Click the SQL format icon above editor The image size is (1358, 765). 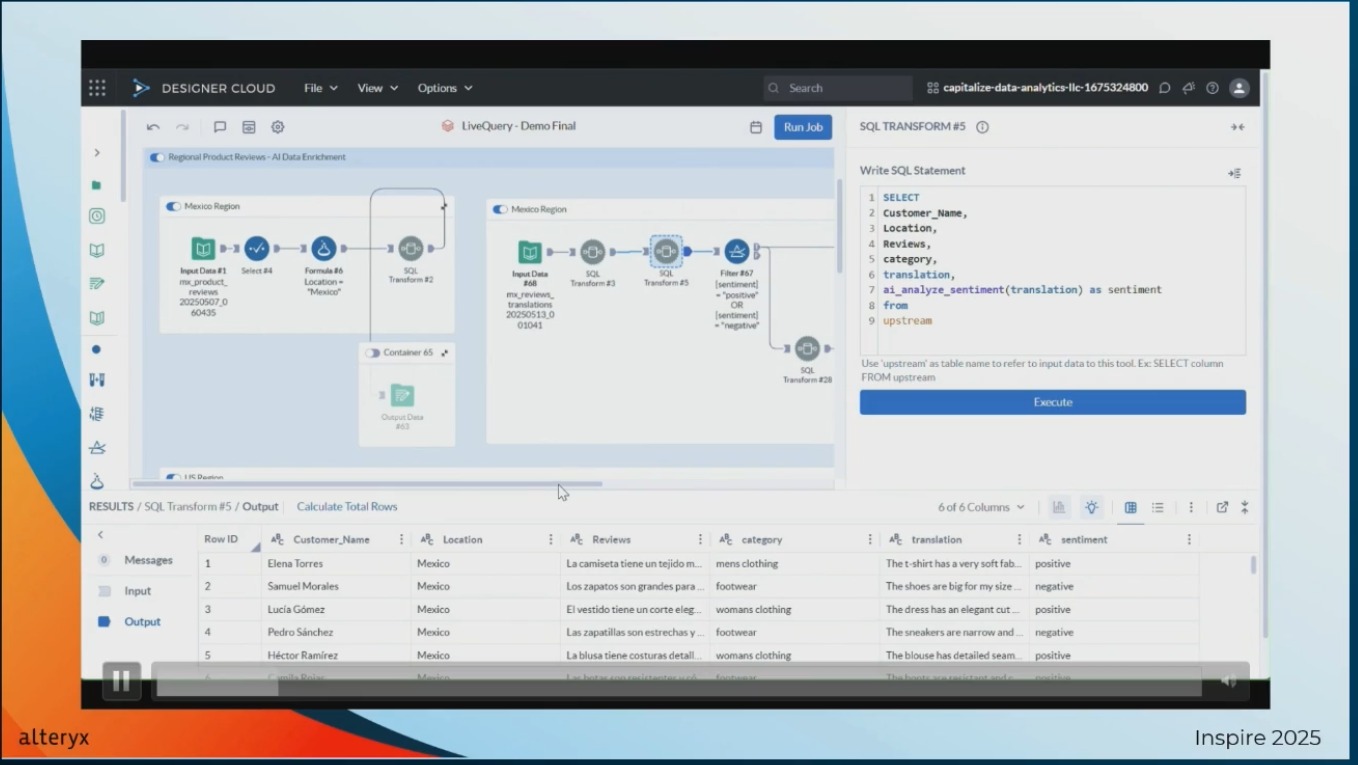click(x=1235, y=173)
